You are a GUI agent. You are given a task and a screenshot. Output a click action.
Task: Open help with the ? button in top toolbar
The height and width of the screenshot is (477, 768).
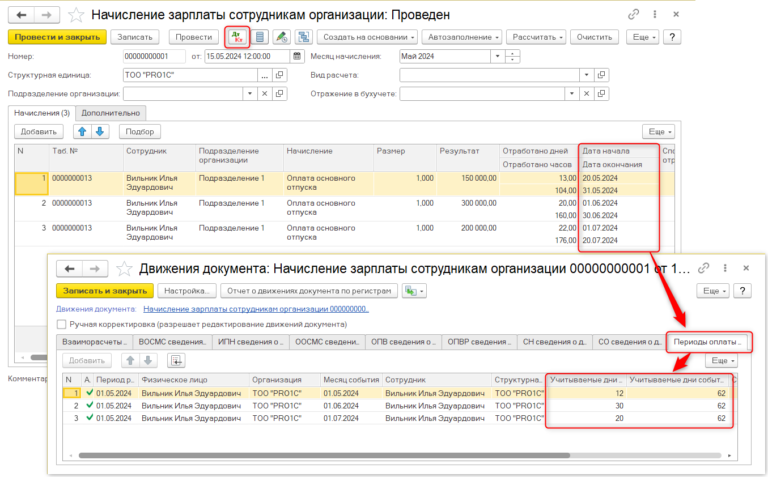click(x=672, y=37)
